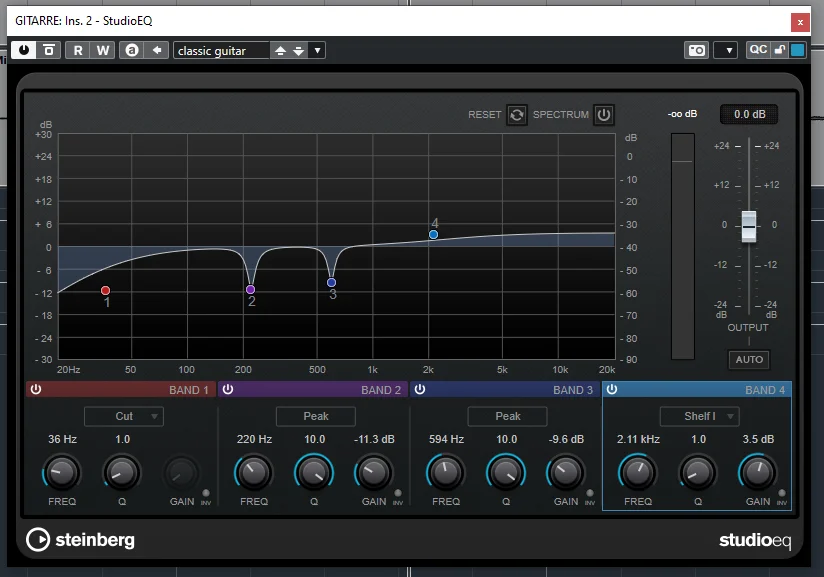Screen dimensions: 824x577
Task: Click the classic guitar preset name field
Action: pyautogui.click(x=221, y=50)
